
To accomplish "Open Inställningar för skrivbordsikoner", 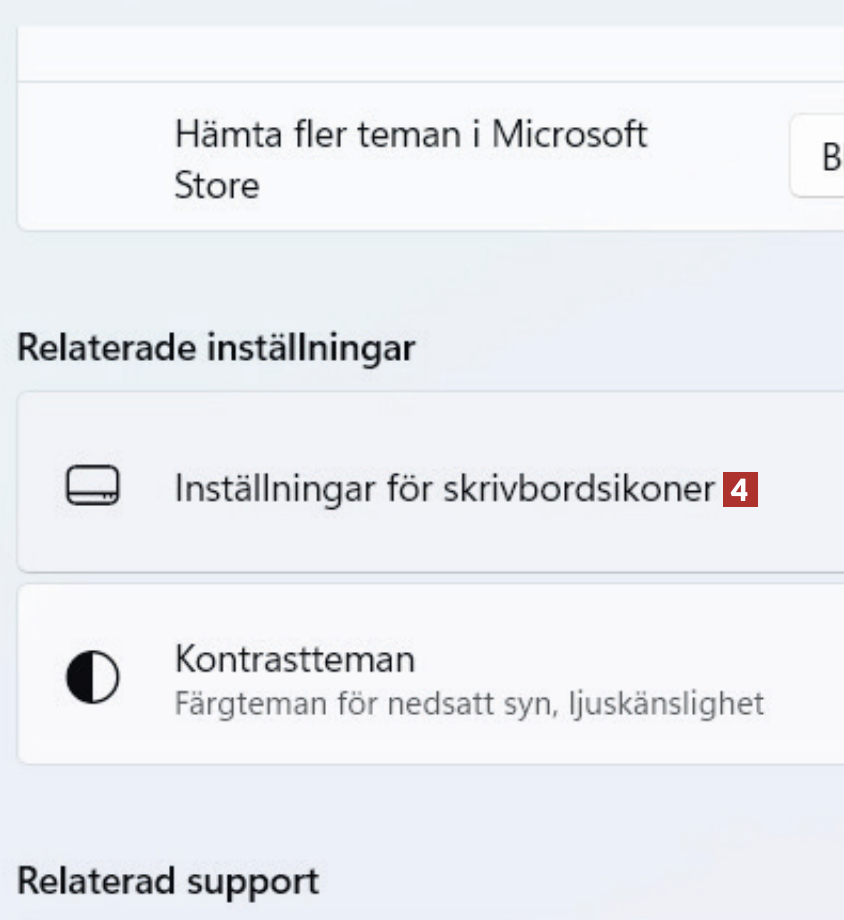I will [x=445, y=488].
